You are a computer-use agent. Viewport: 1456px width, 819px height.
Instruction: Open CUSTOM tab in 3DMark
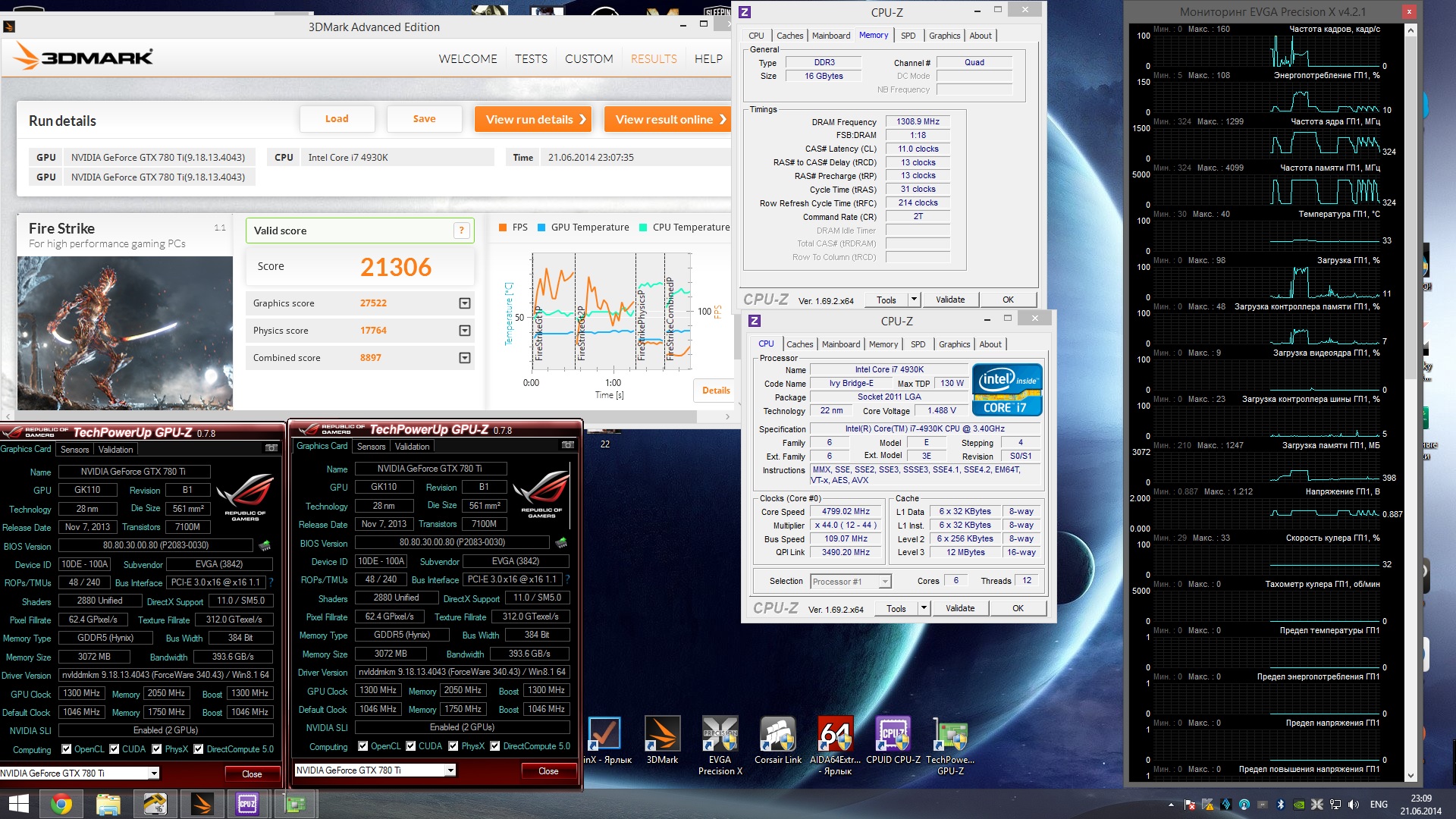point(589,59)
